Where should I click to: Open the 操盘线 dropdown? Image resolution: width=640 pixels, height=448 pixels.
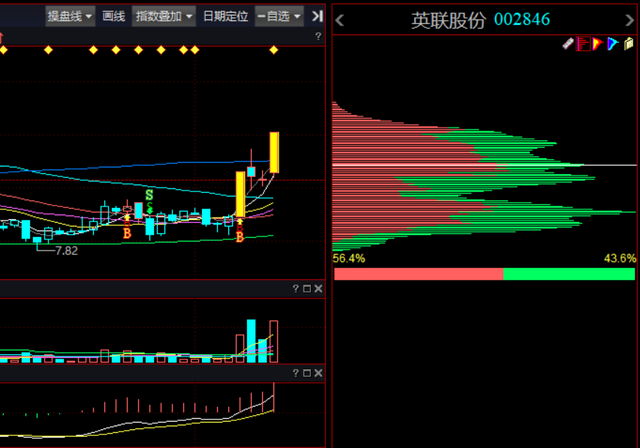tap(70, 16)
